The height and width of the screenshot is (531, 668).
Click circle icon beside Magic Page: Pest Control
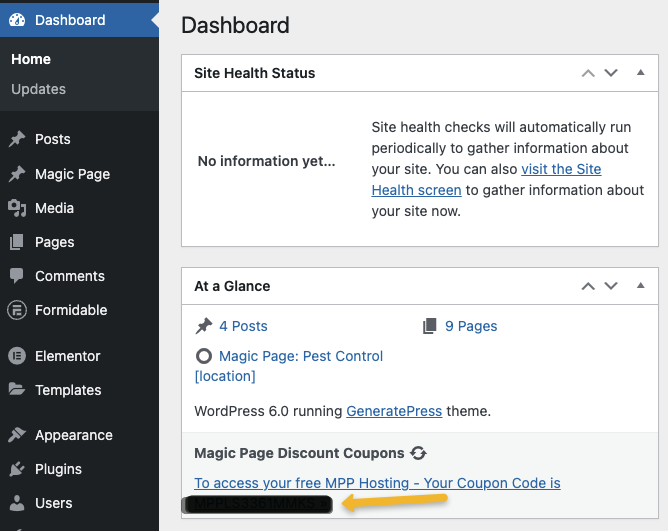[204, 356]
